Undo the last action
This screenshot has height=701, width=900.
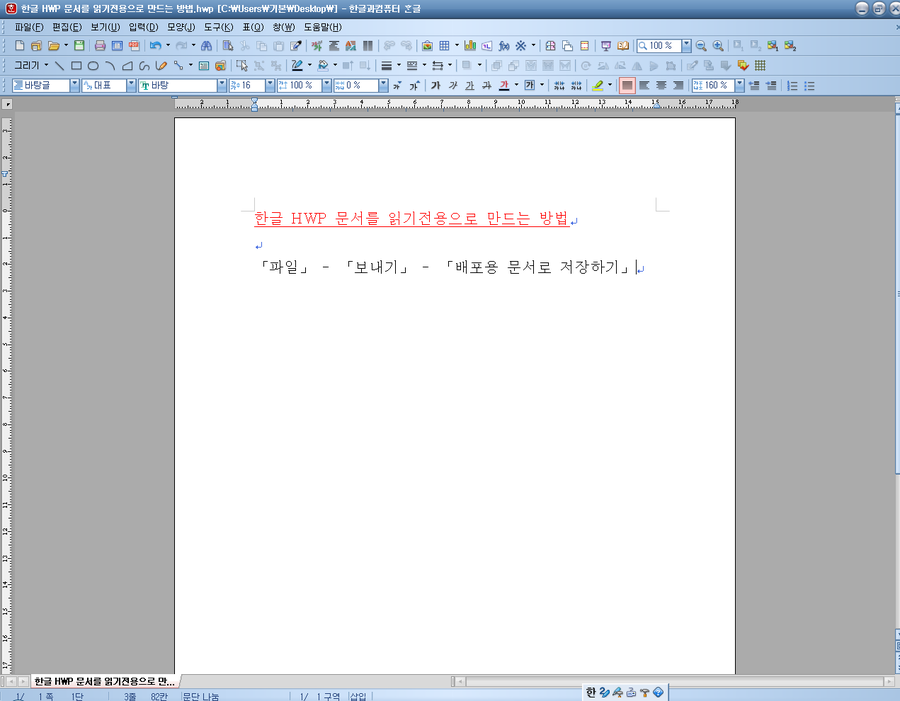point(156,46)
